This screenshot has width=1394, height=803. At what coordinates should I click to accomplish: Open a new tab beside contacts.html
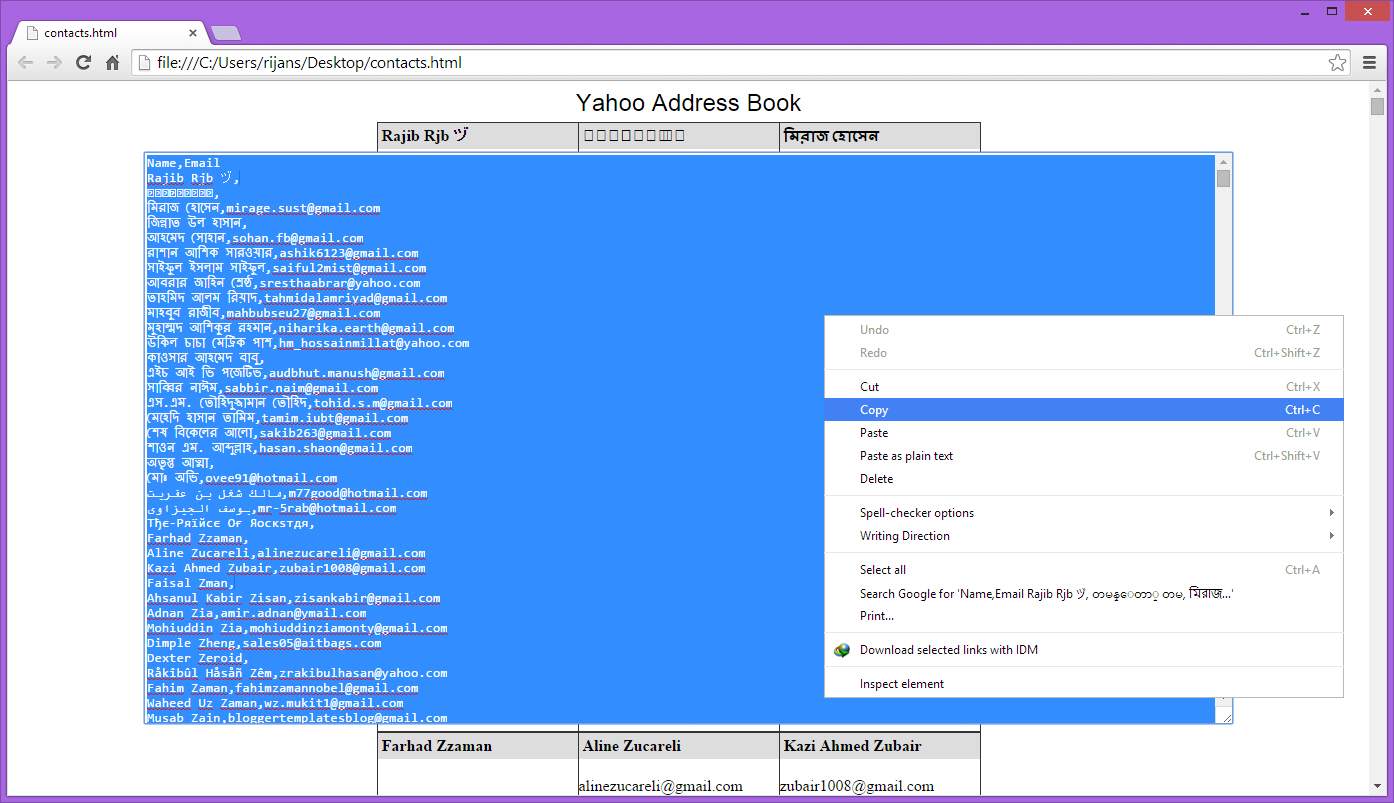tap(226, 33)
